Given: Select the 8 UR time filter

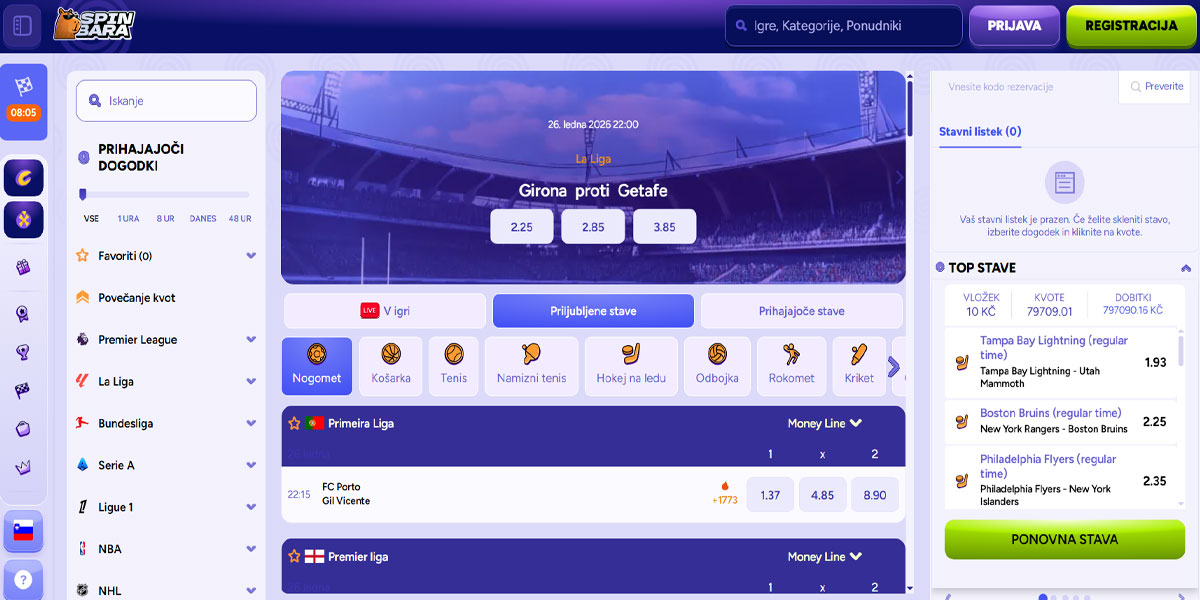Looking at the screenshot, I should 165,218.
